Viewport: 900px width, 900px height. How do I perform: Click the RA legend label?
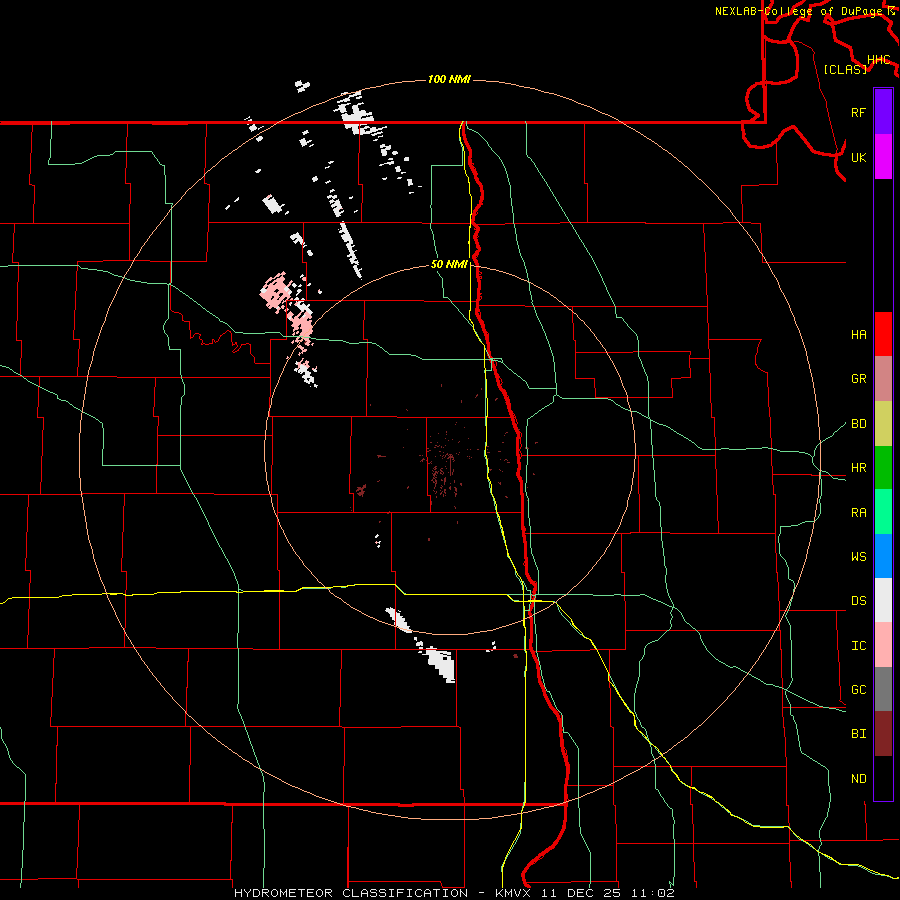coord(858,513)
